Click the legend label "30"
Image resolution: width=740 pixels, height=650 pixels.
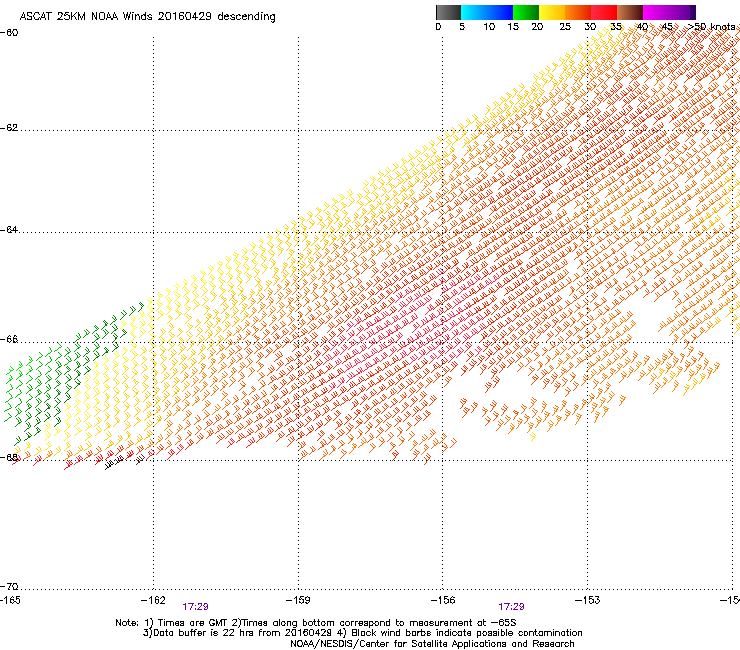[x=590, y=27]
